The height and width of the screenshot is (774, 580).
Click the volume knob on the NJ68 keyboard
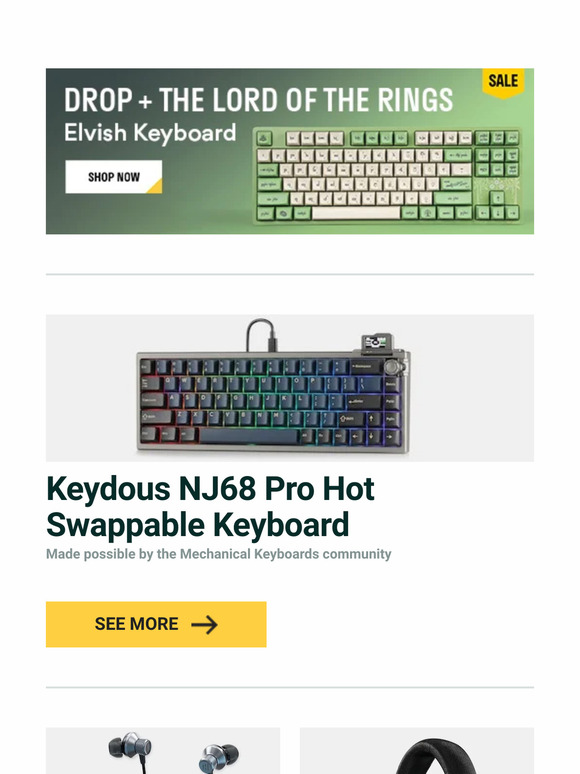[392, 366]
